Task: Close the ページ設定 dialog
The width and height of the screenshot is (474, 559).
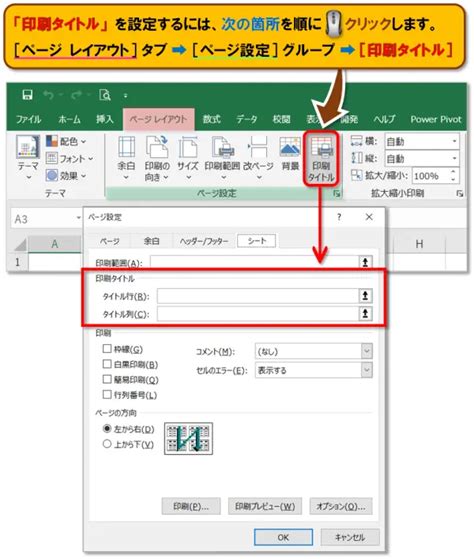Action: click(x=369, y=217)
